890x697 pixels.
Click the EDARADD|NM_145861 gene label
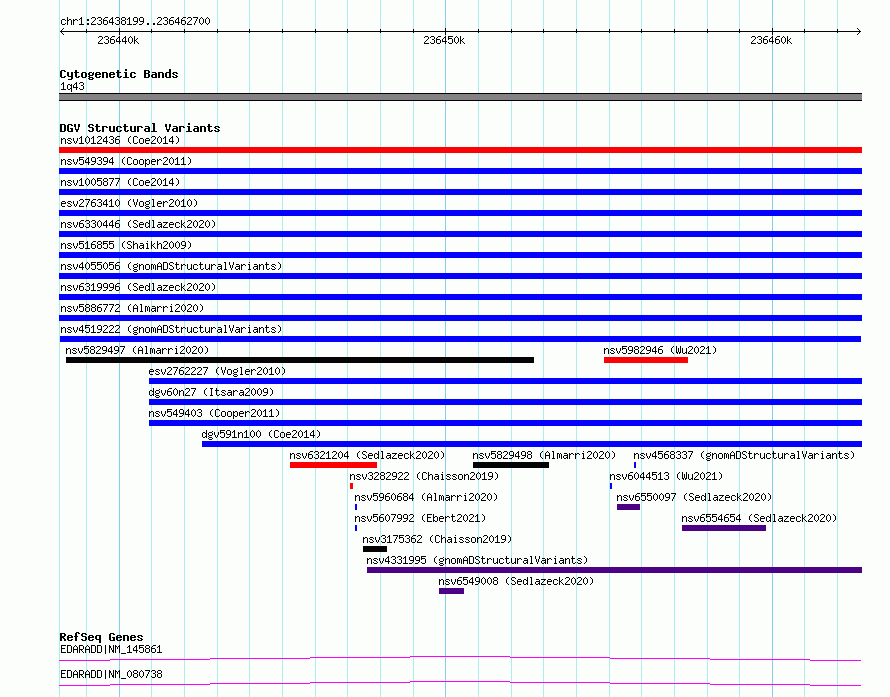111,649
